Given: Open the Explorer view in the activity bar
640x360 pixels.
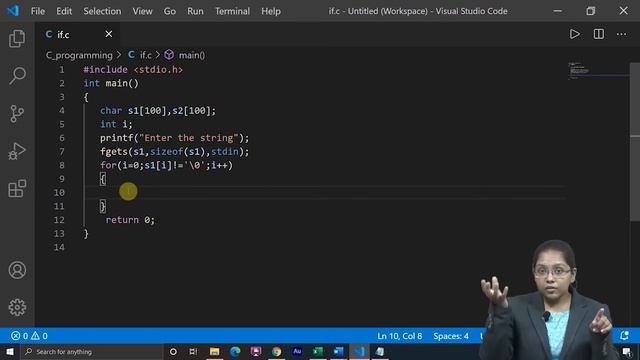Looking at the screenshot, I should (17, 38).
